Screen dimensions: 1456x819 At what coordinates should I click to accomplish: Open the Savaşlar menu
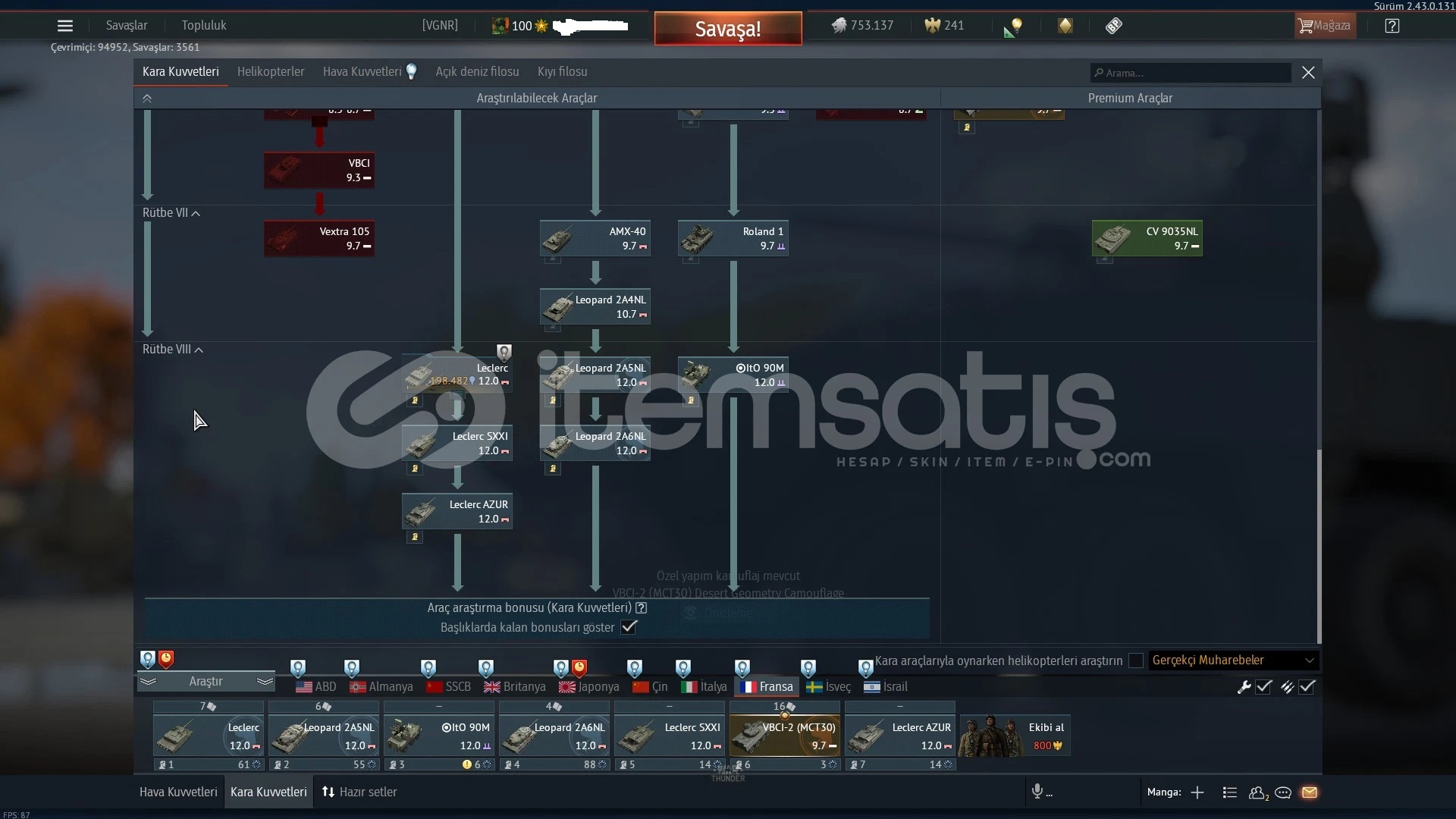127,25
